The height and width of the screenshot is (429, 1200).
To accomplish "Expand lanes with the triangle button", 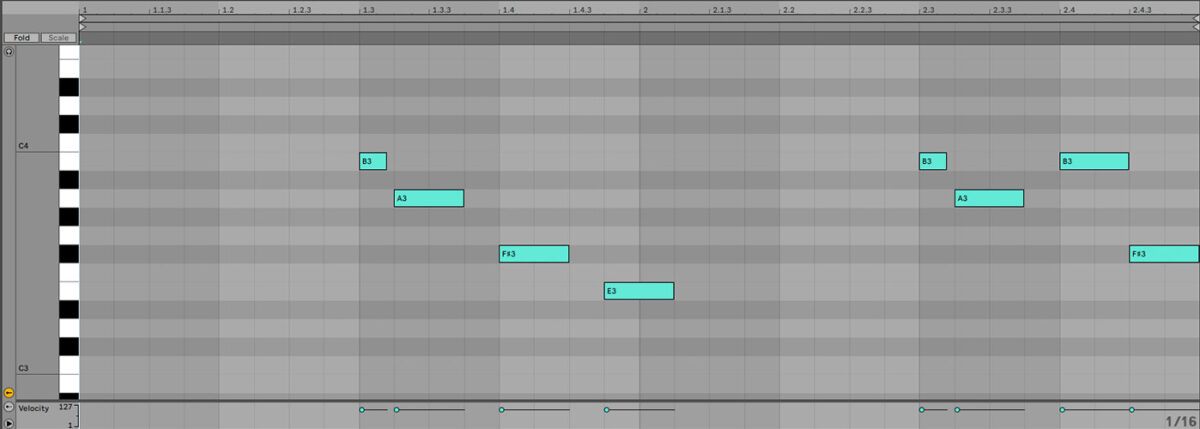I will click(x=9, y=423).
